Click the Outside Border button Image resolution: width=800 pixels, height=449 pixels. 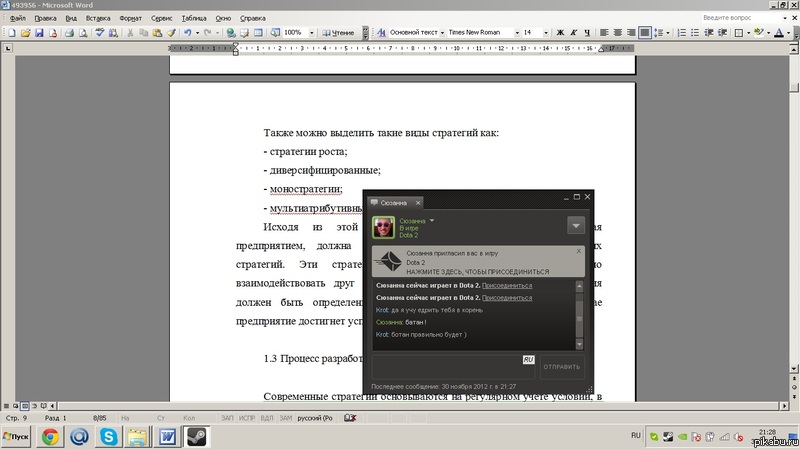[739, 33]
